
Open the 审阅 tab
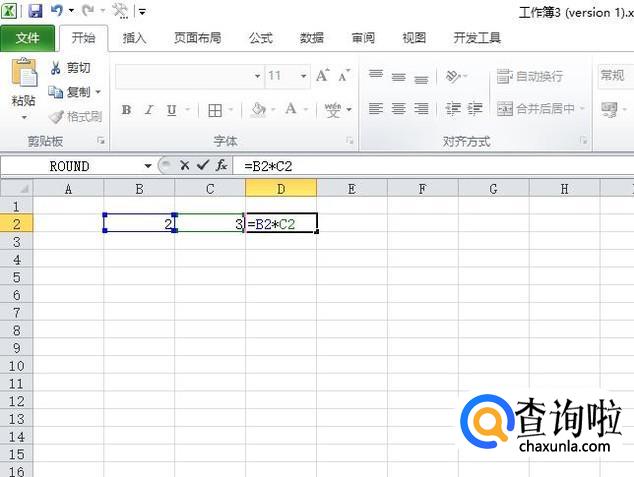tap(363, 38)
